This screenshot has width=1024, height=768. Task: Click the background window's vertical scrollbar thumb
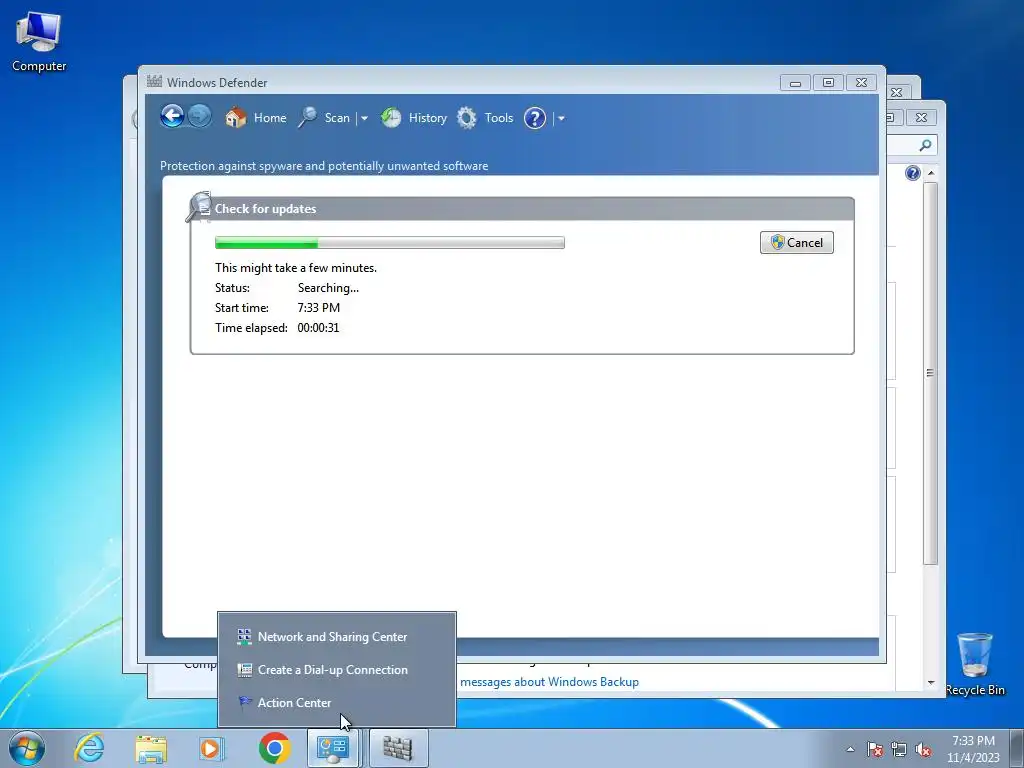(x=931, y=373)
